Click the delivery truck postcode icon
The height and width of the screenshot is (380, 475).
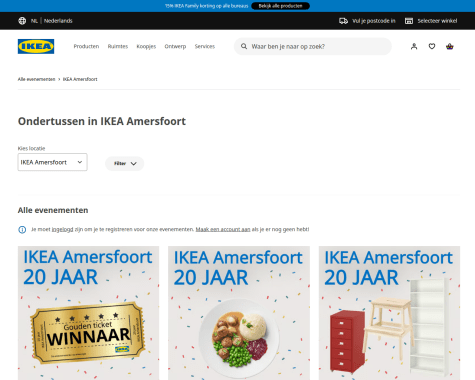(343, 21)
